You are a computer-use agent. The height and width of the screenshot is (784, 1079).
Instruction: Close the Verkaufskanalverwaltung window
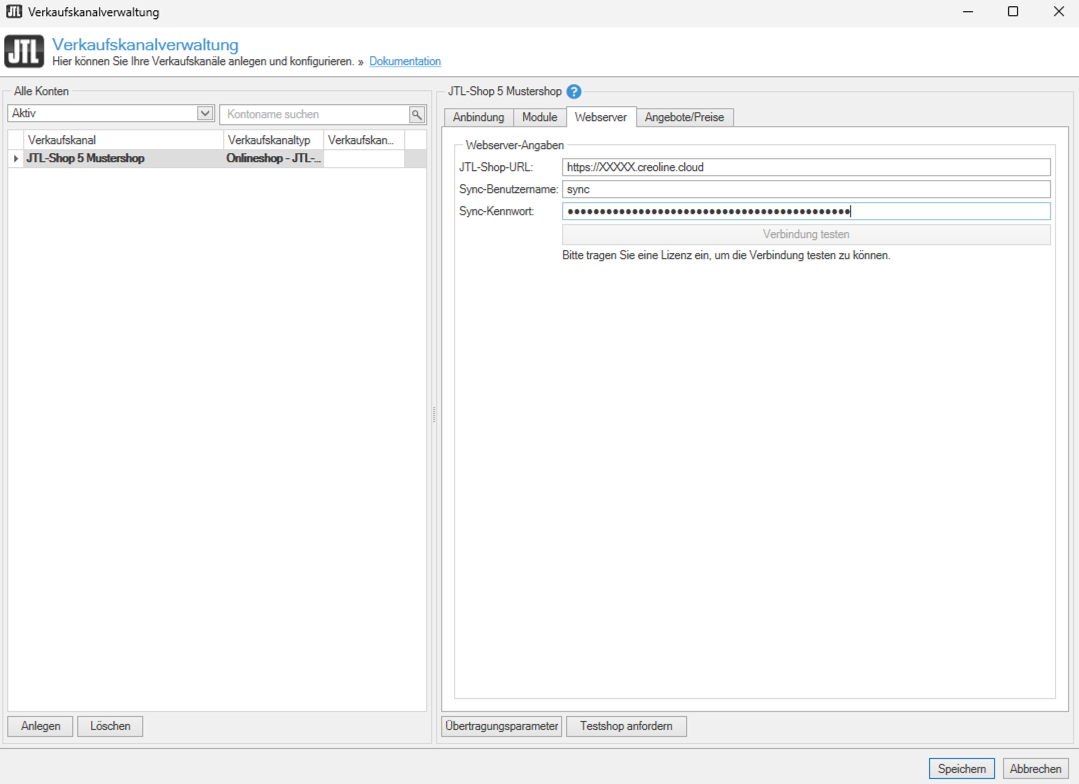point(1058,12)
